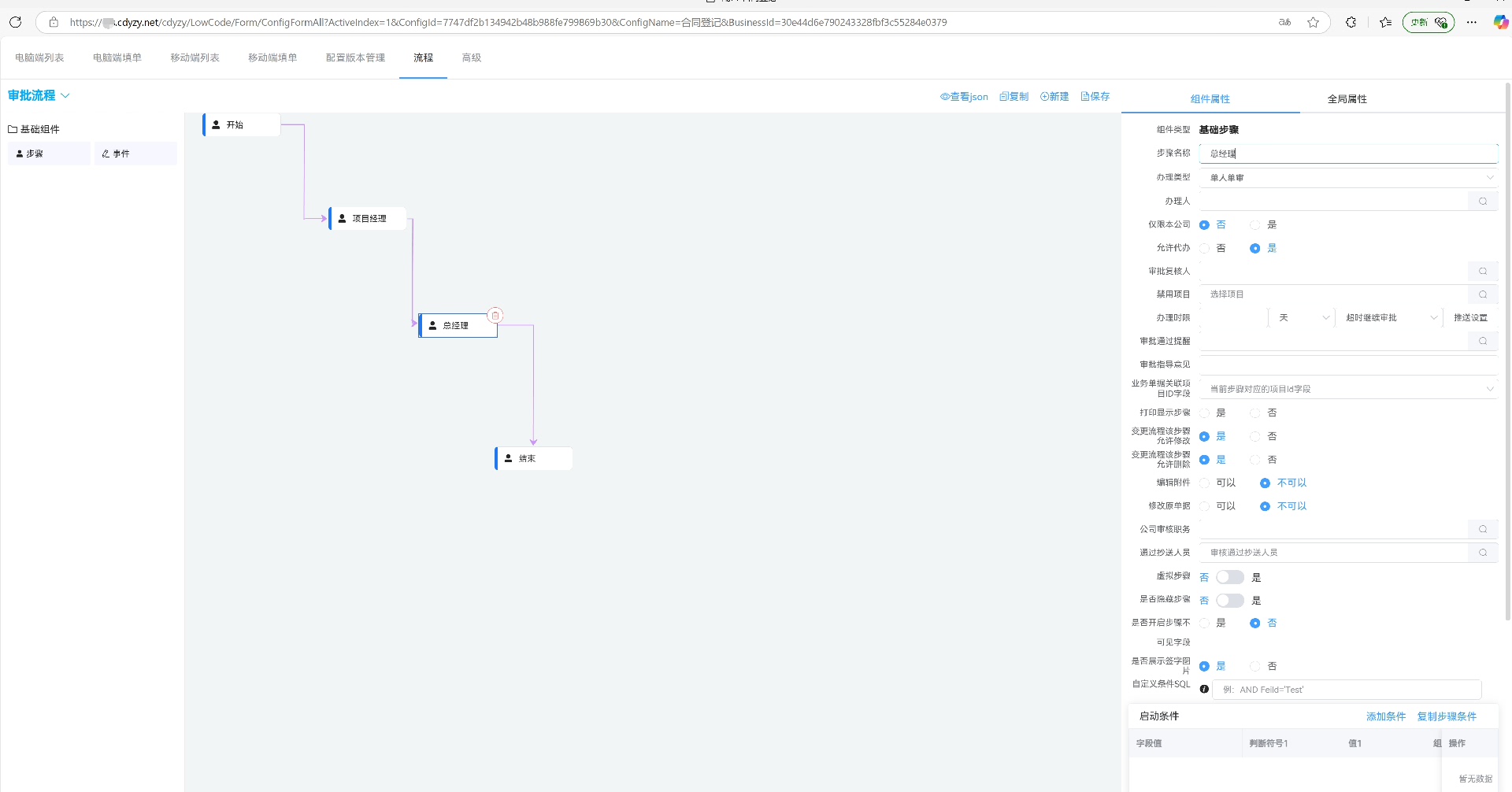This screenshot has height=792, width=1512.
Task: Click the browser refresh icon
Action: [15, 22]
